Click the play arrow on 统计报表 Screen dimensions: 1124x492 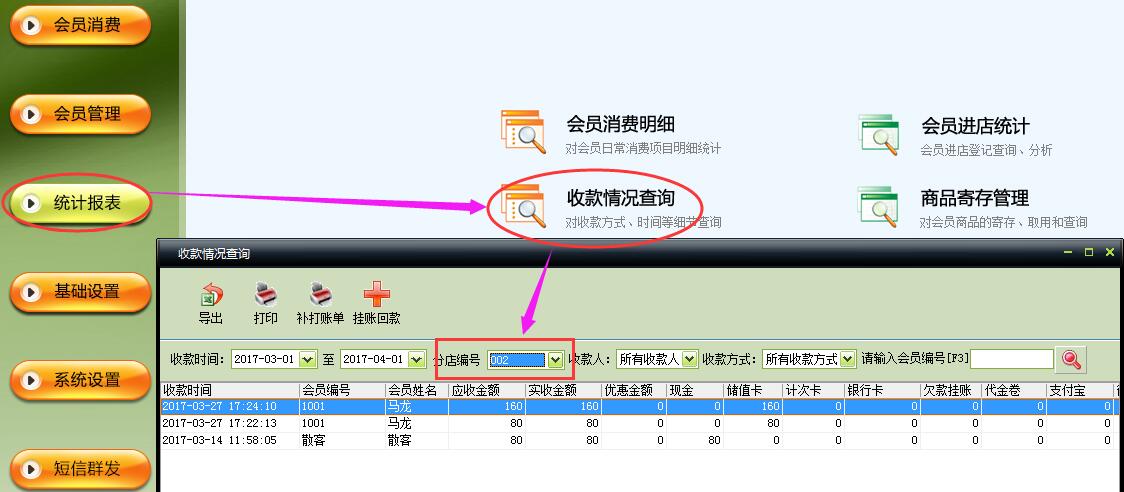tap(30, 203)
